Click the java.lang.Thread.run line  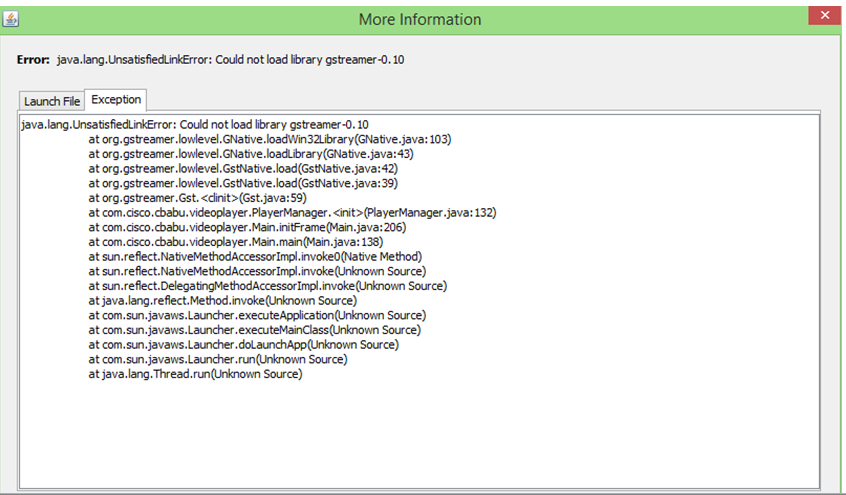tap(195, 374)
